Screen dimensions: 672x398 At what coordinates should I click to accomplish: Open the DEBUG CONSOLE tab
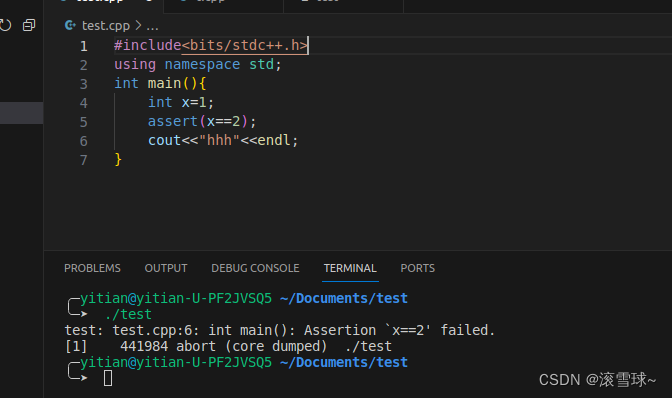point(255,268)
